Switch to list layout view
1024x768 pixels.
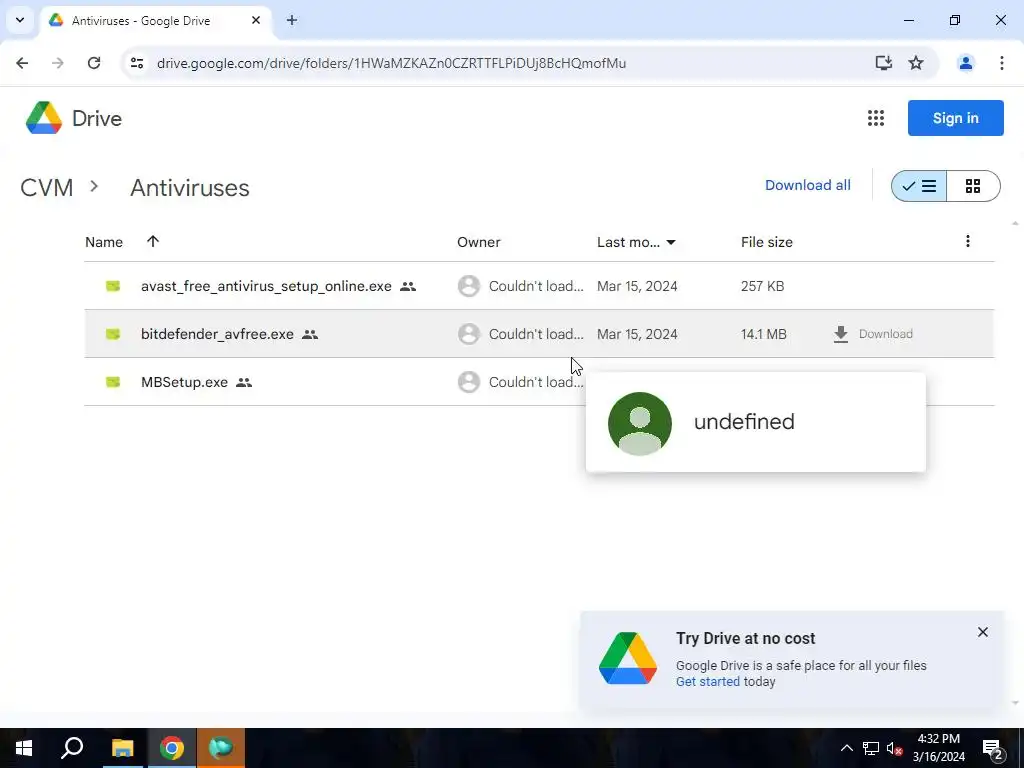(x=919, y=186)
